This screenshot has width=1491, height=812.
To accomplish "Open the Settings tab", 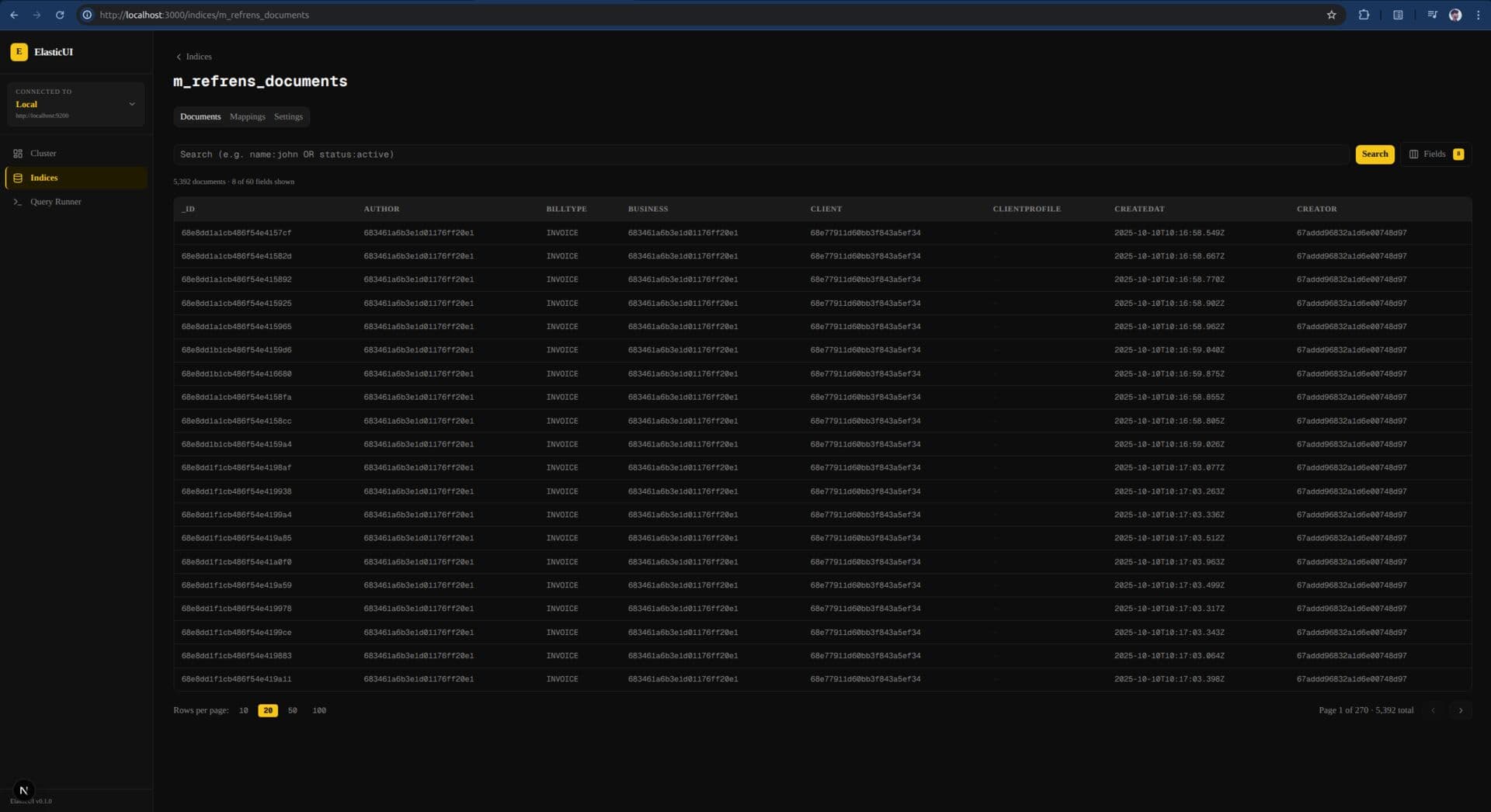I will 287,116.
